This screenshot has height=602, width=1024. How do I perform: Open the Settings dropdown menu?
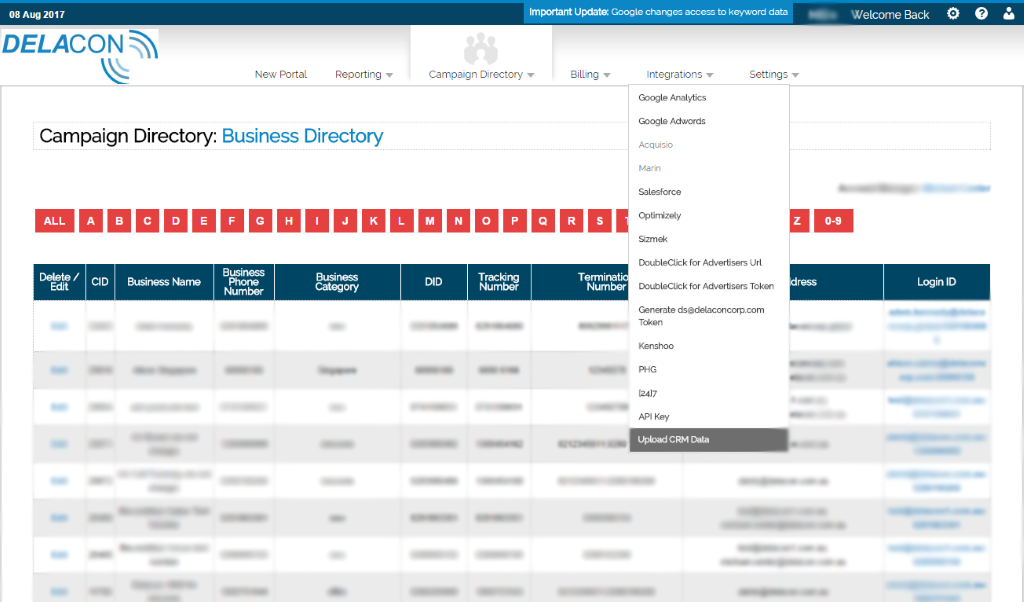click(x=774, y=74)
